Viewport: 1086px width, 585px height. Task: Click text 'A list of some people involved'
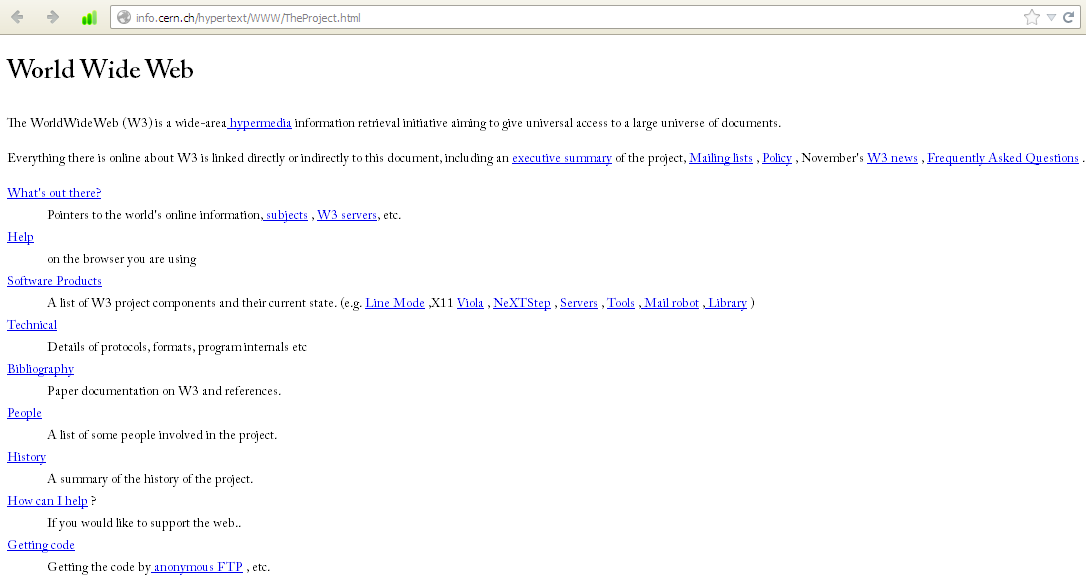[x=131, y=435]
